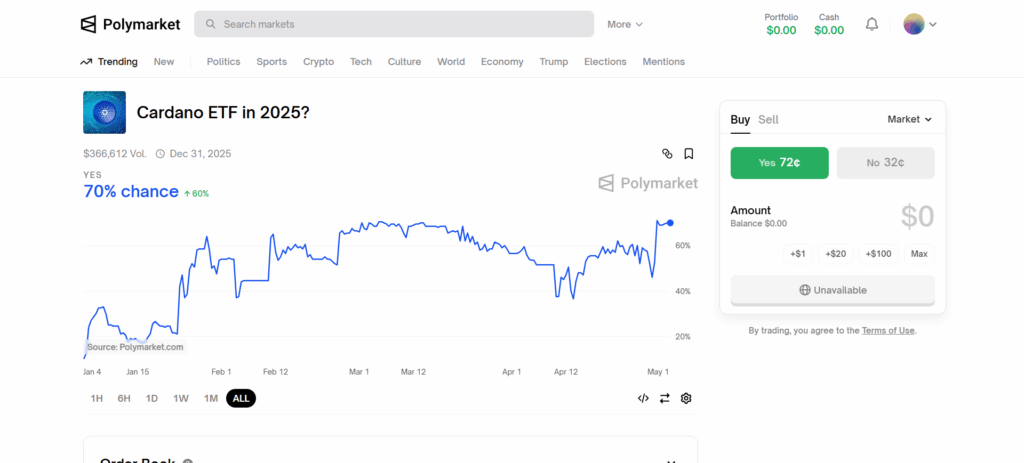Open the Mentions category
The height and width of the screenshot is (463, 1024).
664,62
